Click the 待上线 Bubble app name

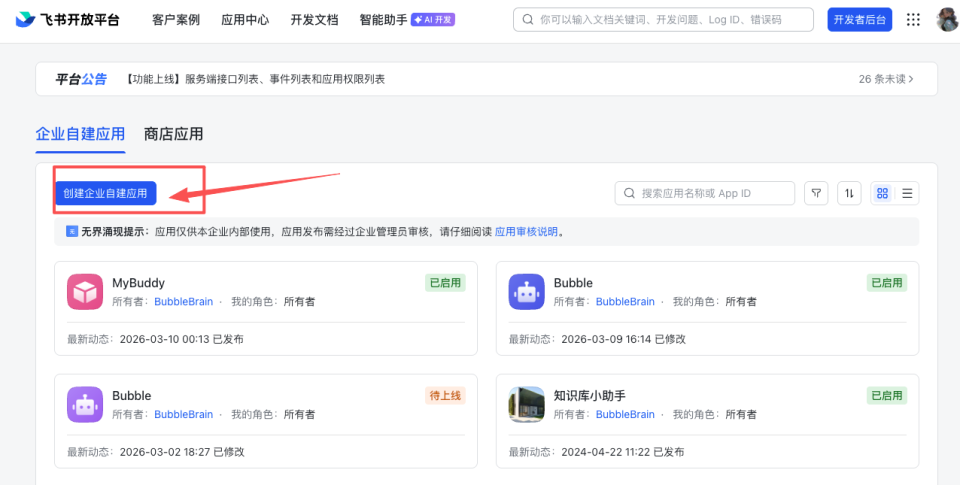point(132,396)
